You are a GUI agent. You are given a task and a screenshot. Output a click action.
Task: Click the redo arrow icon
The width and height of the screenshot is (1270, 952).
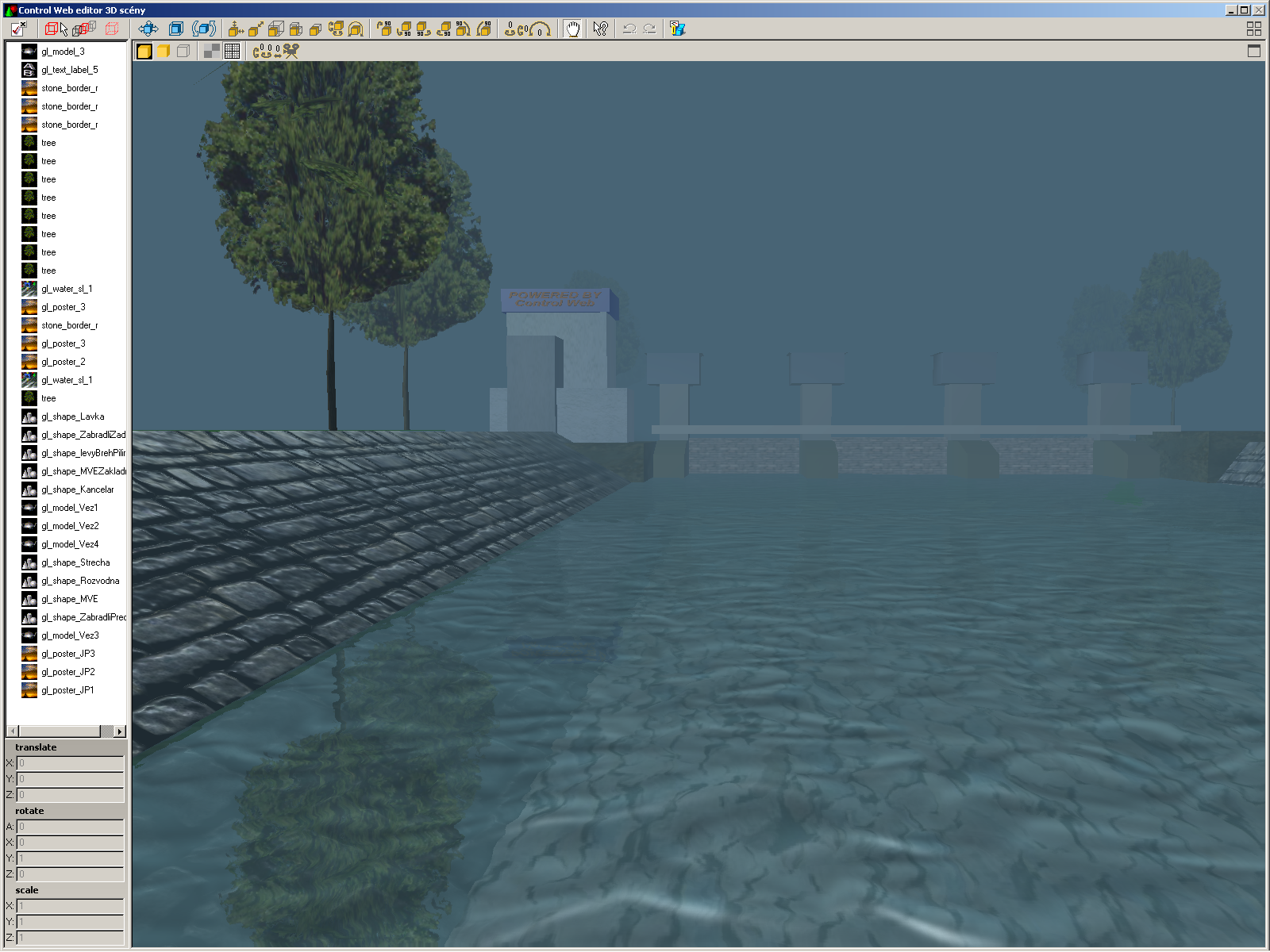coord(649,29)
